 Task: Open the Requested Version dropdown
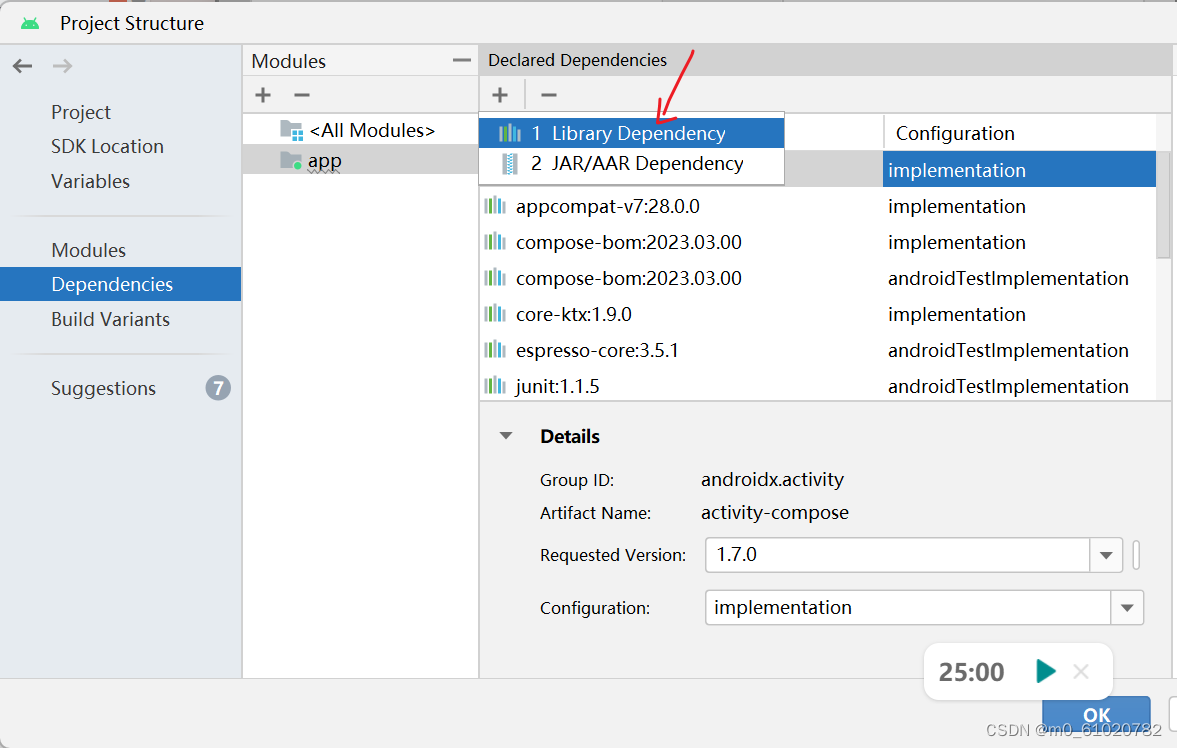point(1106,555)
